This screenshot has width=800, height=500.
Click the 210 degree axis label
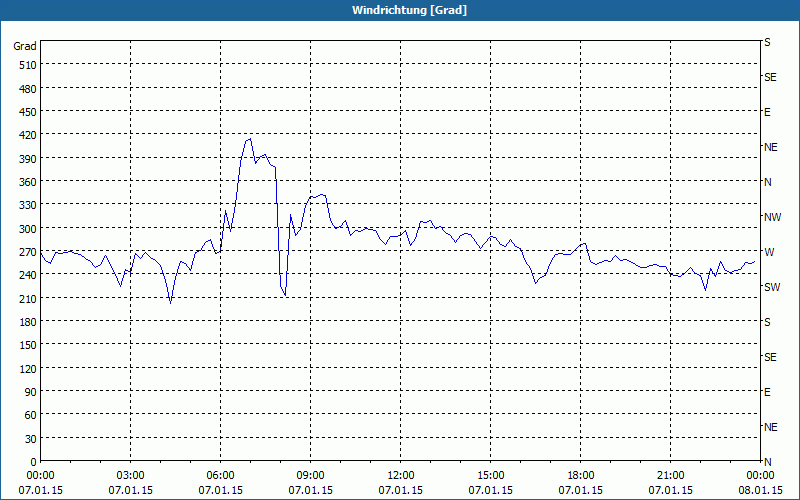(28, 299)
